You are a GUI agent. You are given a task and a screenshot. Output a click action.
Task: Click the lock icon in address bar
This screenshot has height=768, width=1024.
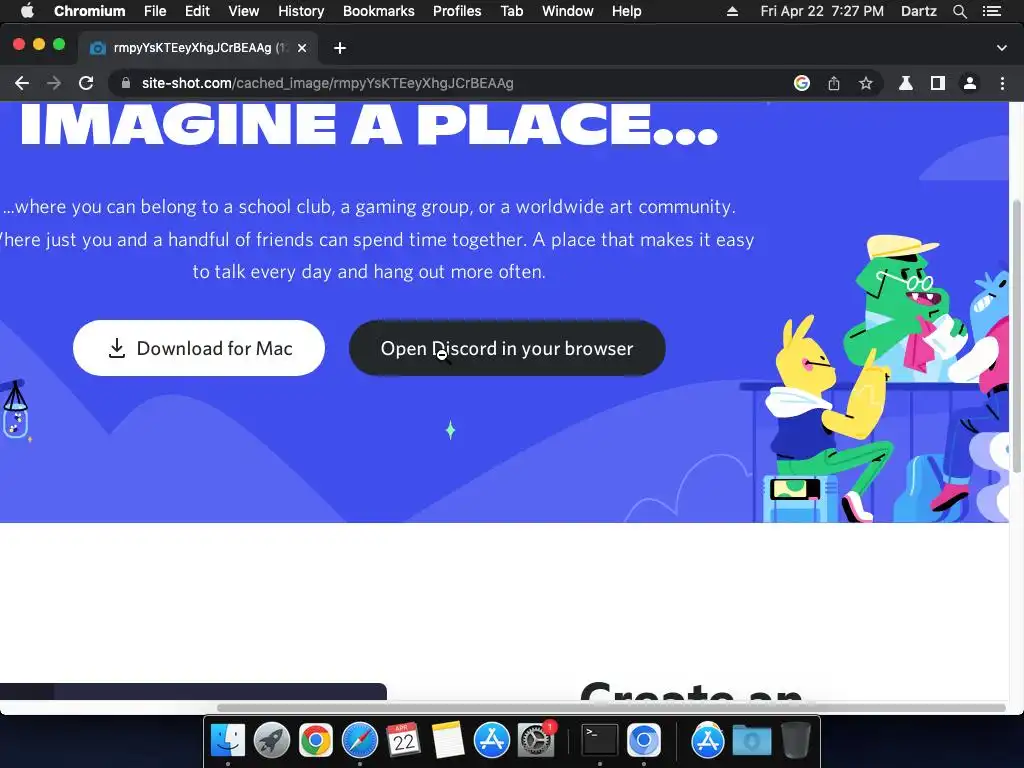pos(126,83)
